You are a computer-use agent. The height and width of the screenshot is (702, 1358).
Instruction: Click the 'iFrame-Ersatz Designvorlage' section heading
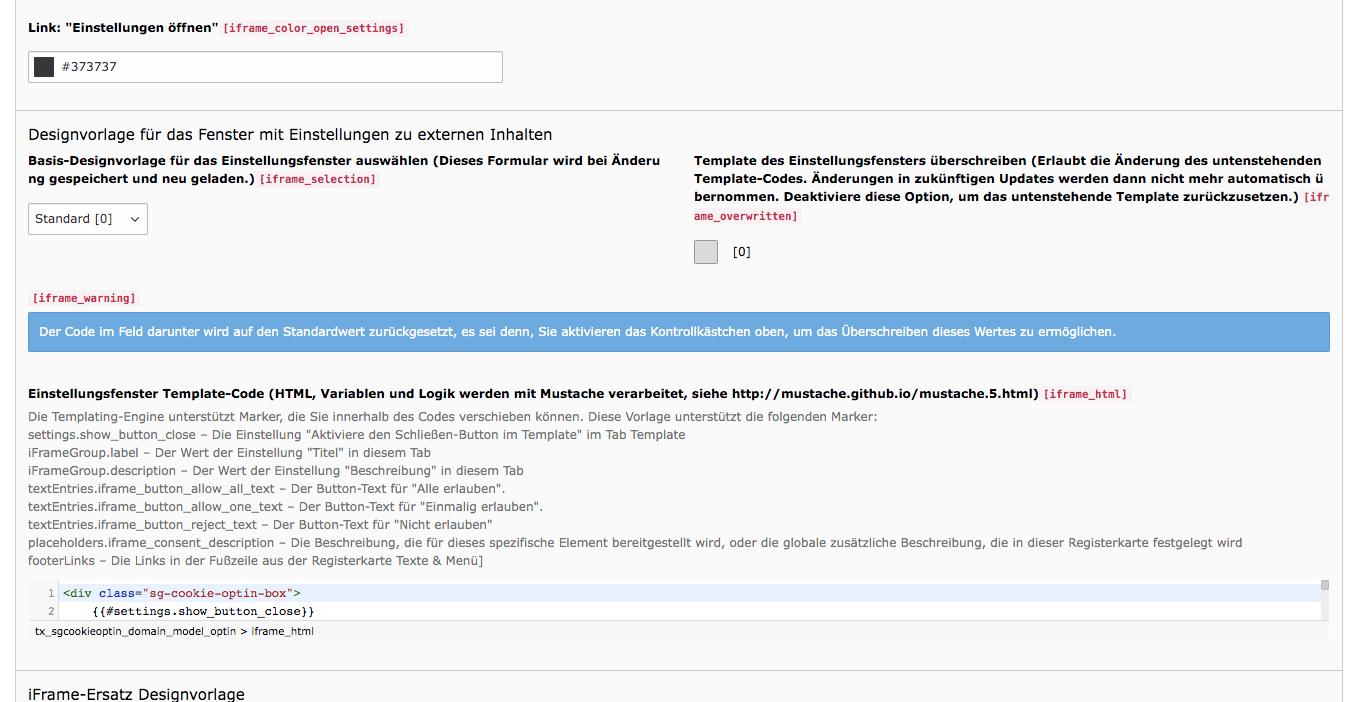[136, 694]
